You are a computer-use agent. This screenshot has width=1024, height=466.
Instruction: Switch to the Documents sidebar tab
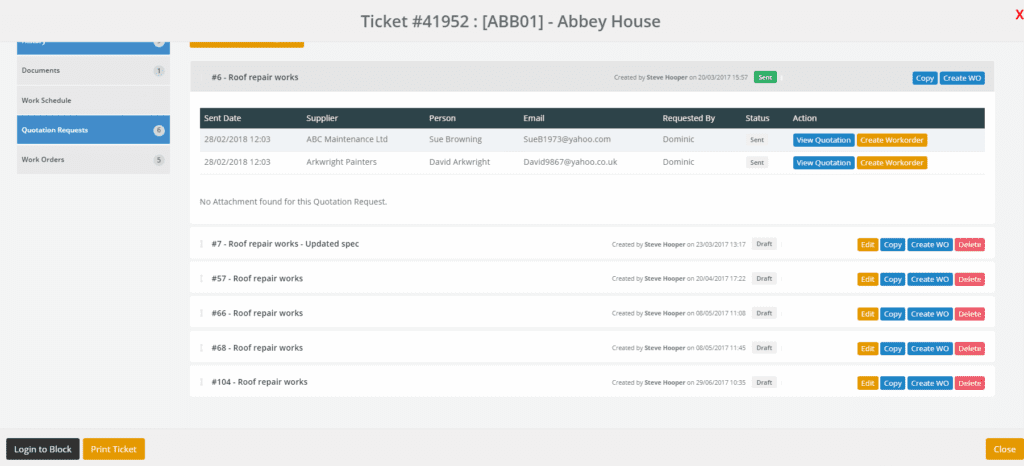(x=41, y=71)
